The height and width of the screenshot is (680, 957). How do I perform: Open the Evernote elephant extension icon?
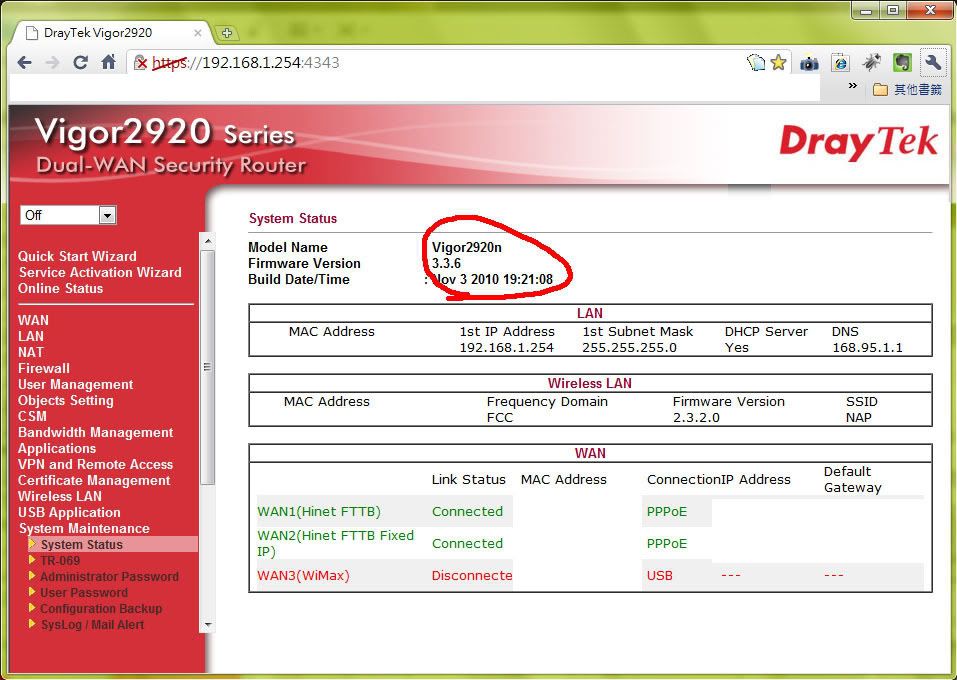point(902,62)
